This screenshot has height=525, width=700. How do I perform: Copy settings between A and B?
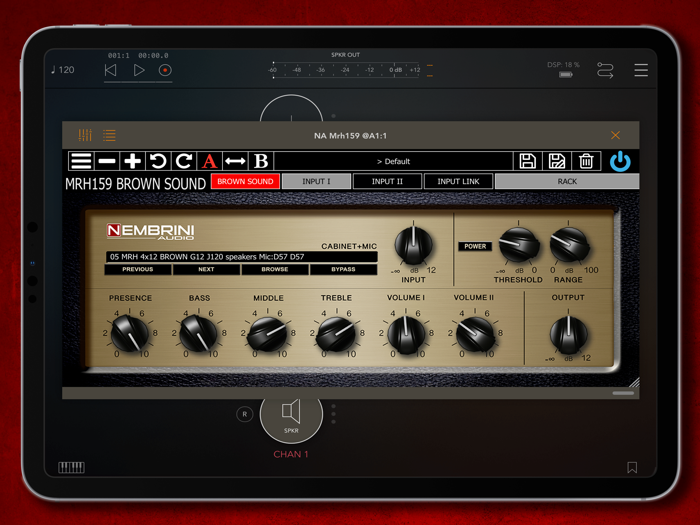(235, 161)
